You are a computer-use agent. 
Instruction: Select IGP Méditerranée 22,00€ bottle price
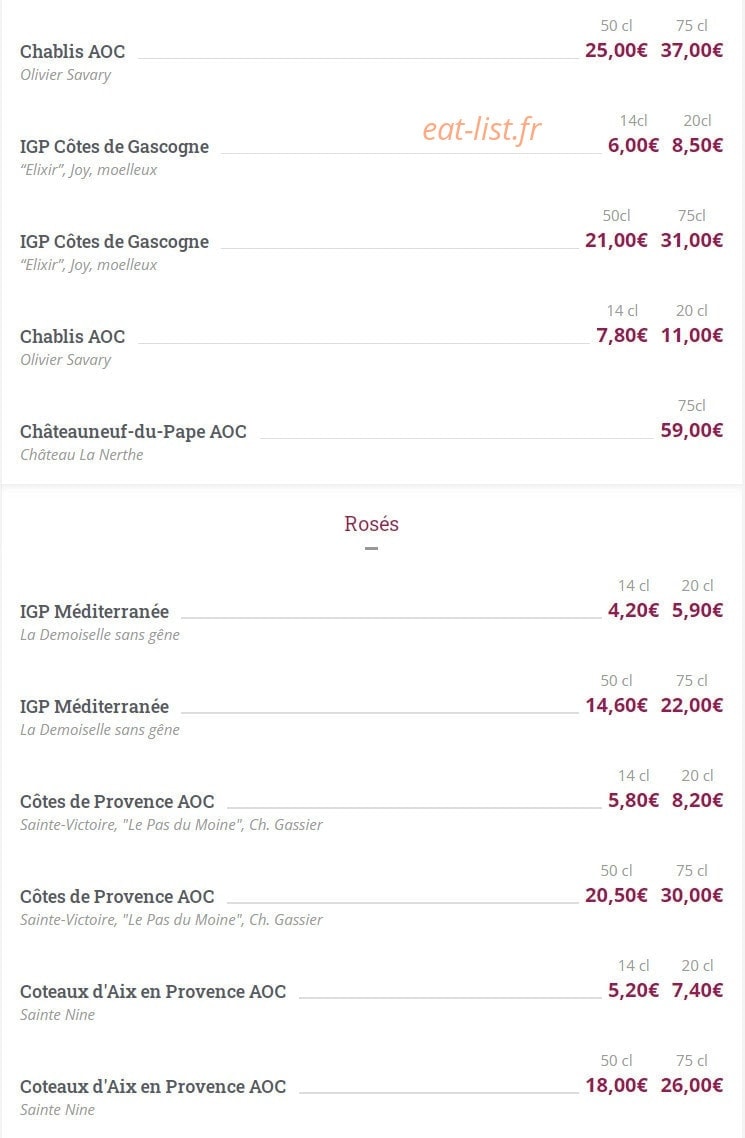point(691,705)
